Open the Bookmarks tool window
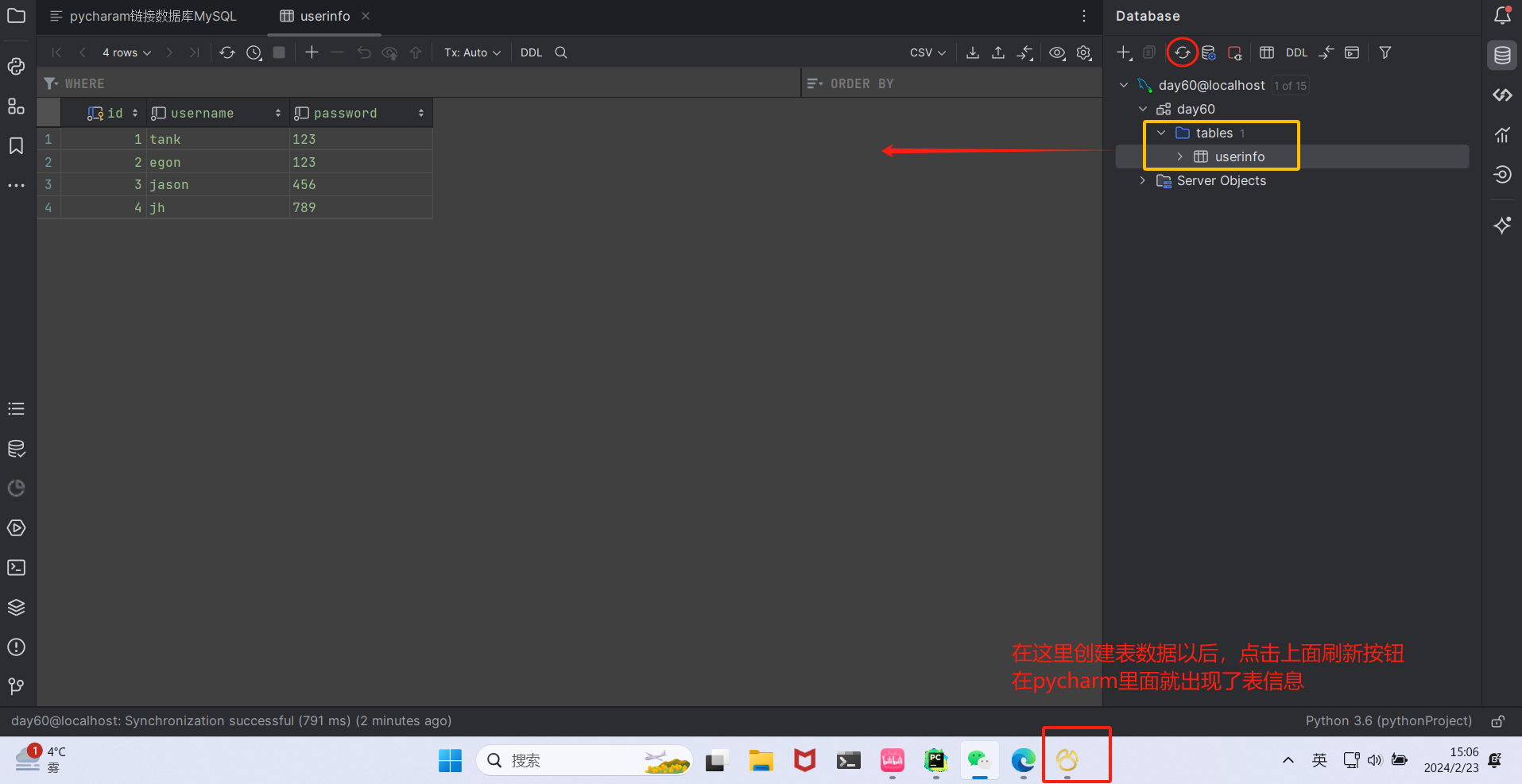 pos(16,146)
